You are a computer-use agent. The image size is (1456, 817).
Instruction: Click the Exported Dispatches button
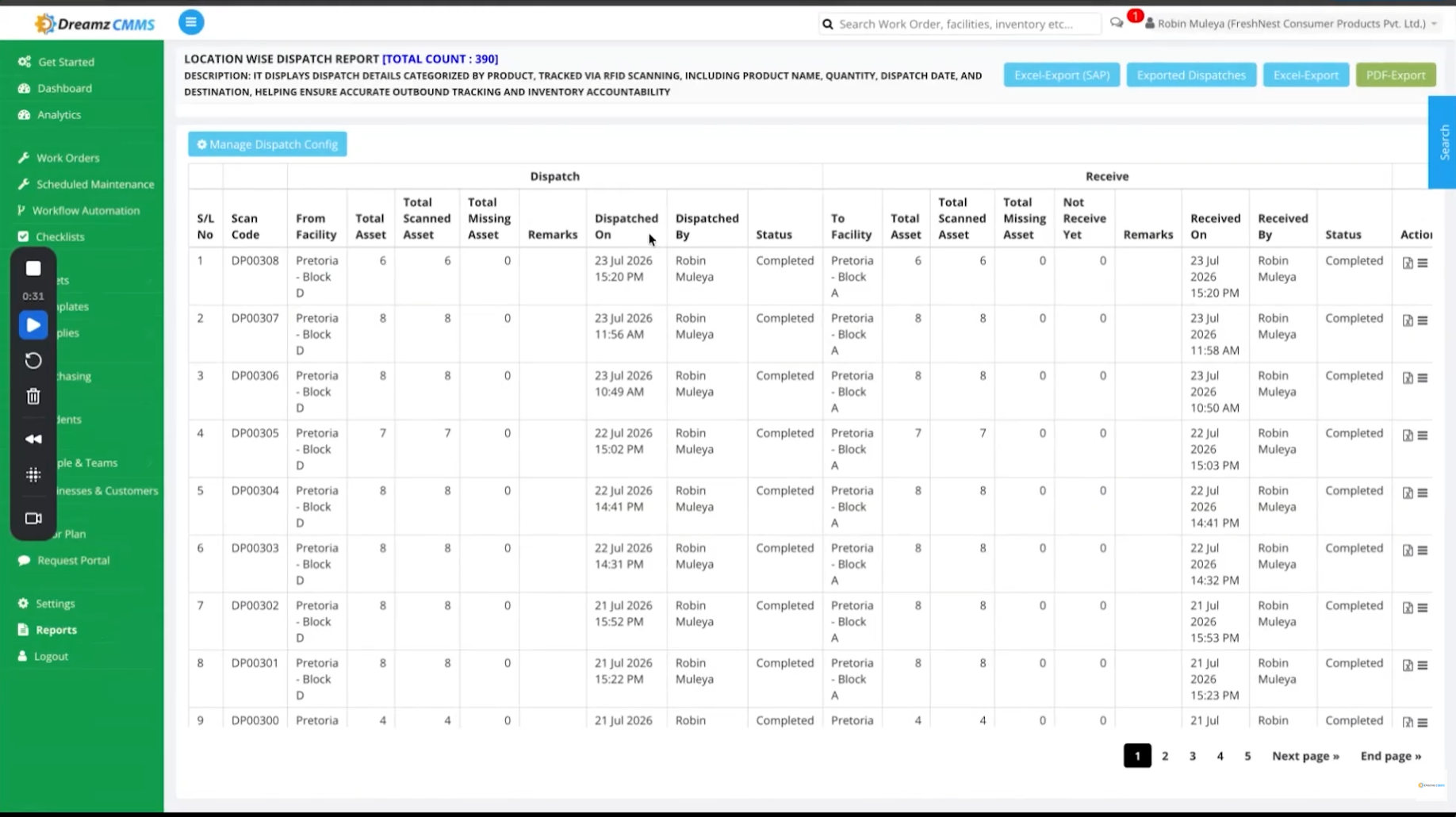click(x=1191, y=75)
